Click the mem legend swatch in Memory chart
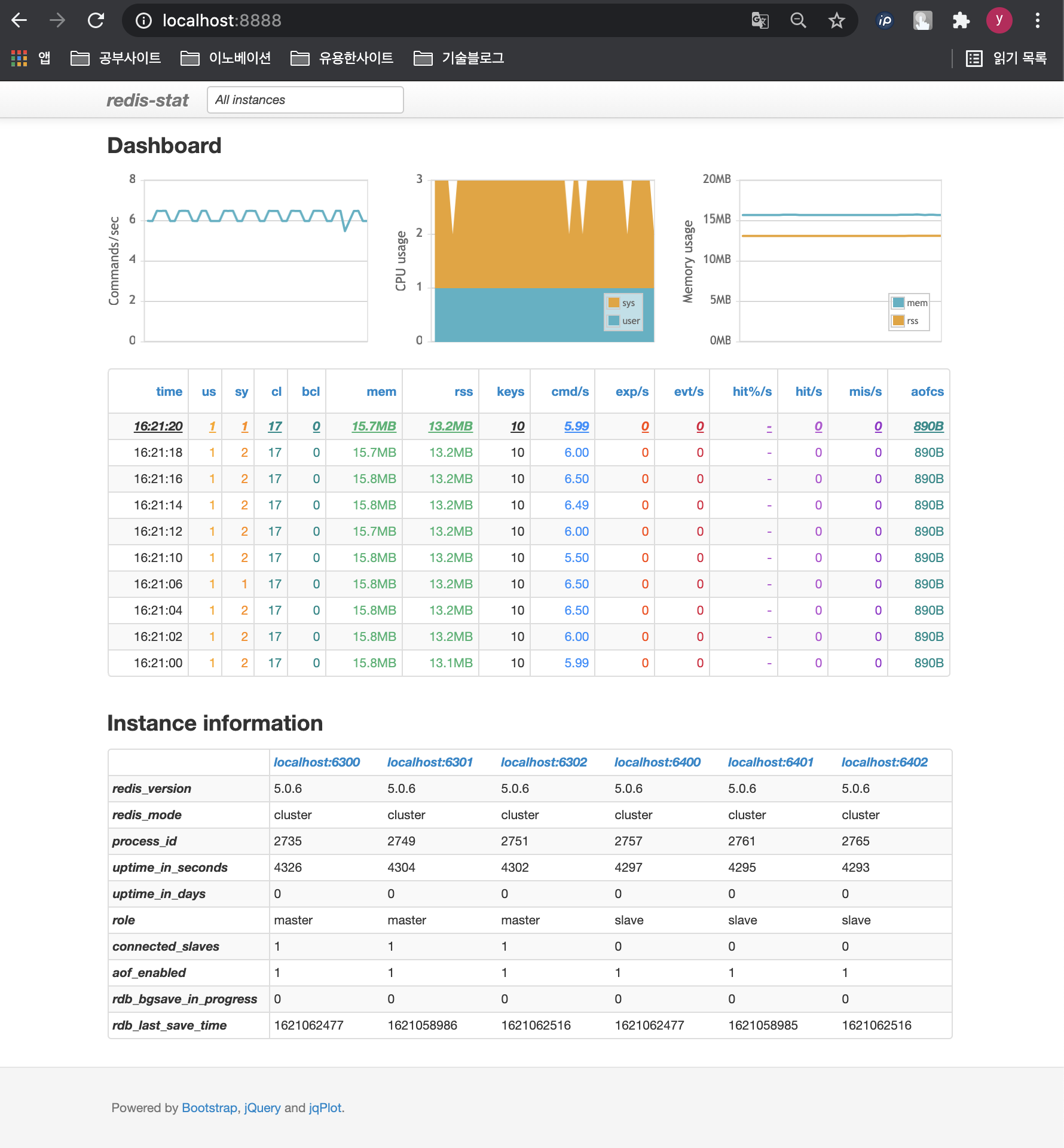Viewport: 1064px width, 1148px height. click(x=898, y=303)
